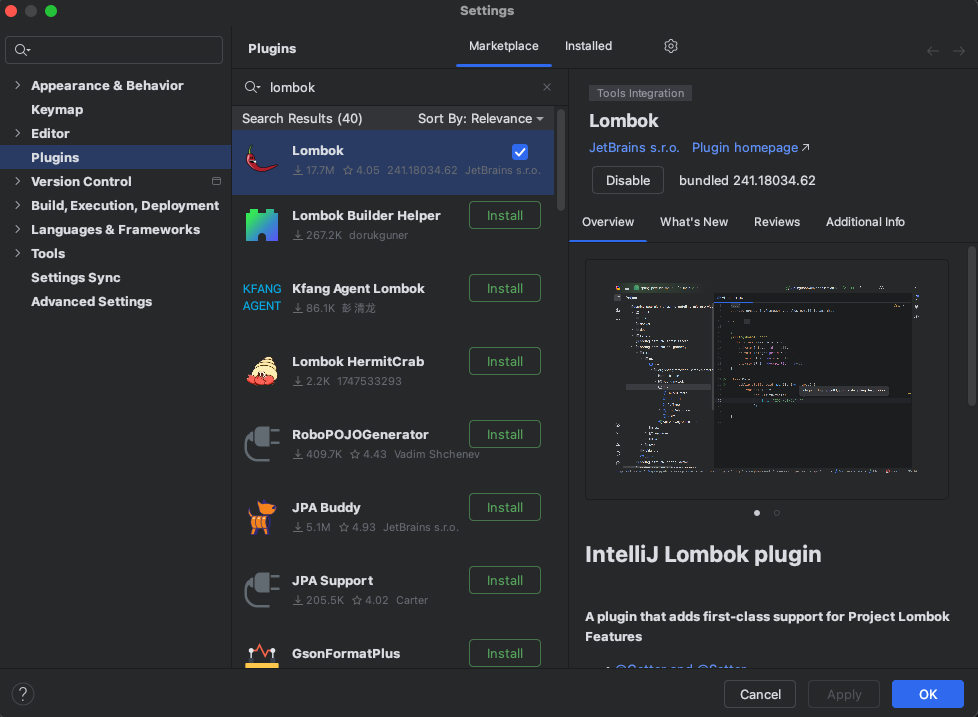The image size is (978, 717).
Task: Open the What's New tab
Action: point(694,222)
